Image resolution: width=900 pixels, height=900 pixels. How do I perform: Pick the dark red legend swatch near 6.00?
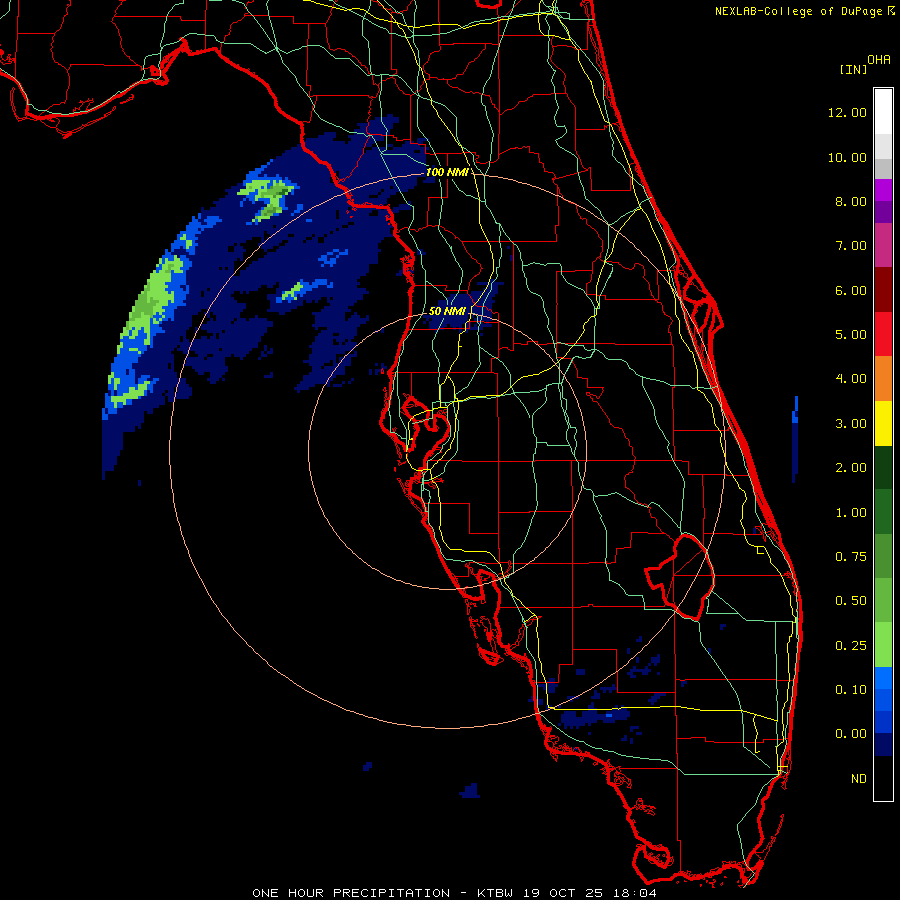pos(883,289)
